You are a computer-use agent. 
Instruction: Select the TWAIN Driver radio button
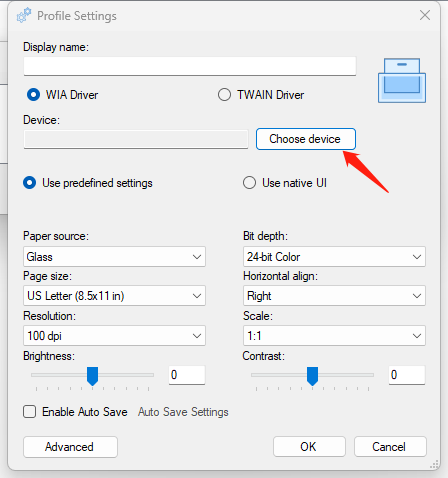(x=224, y=95)
